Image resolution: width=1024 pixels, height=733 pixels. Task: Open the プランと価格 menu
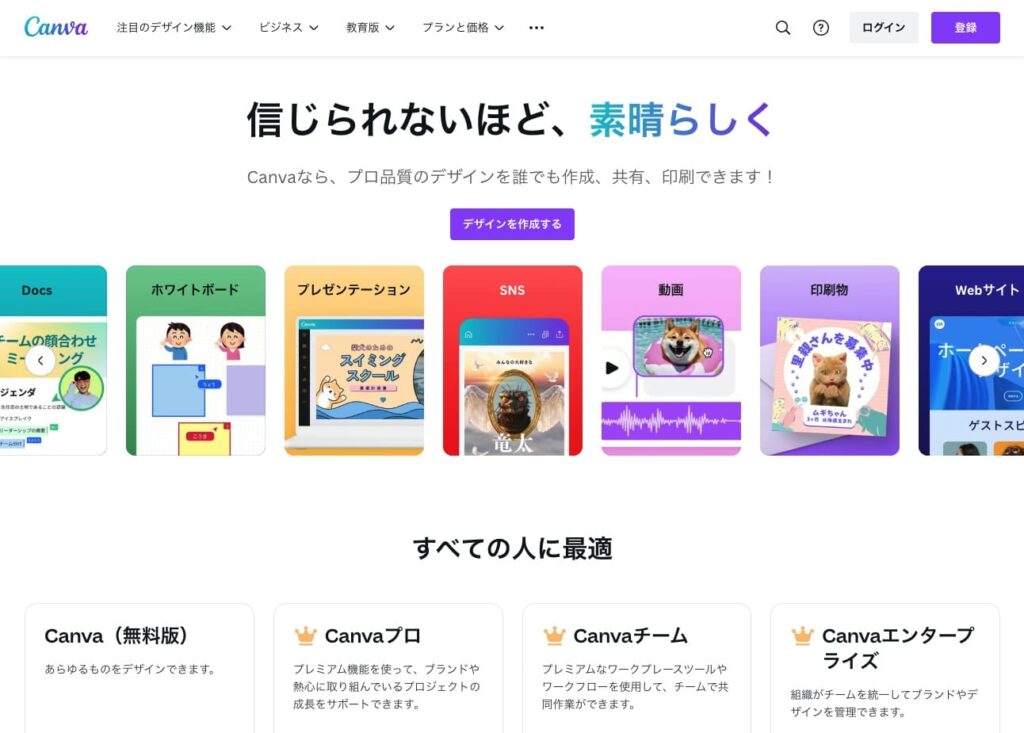click(463, 27)
